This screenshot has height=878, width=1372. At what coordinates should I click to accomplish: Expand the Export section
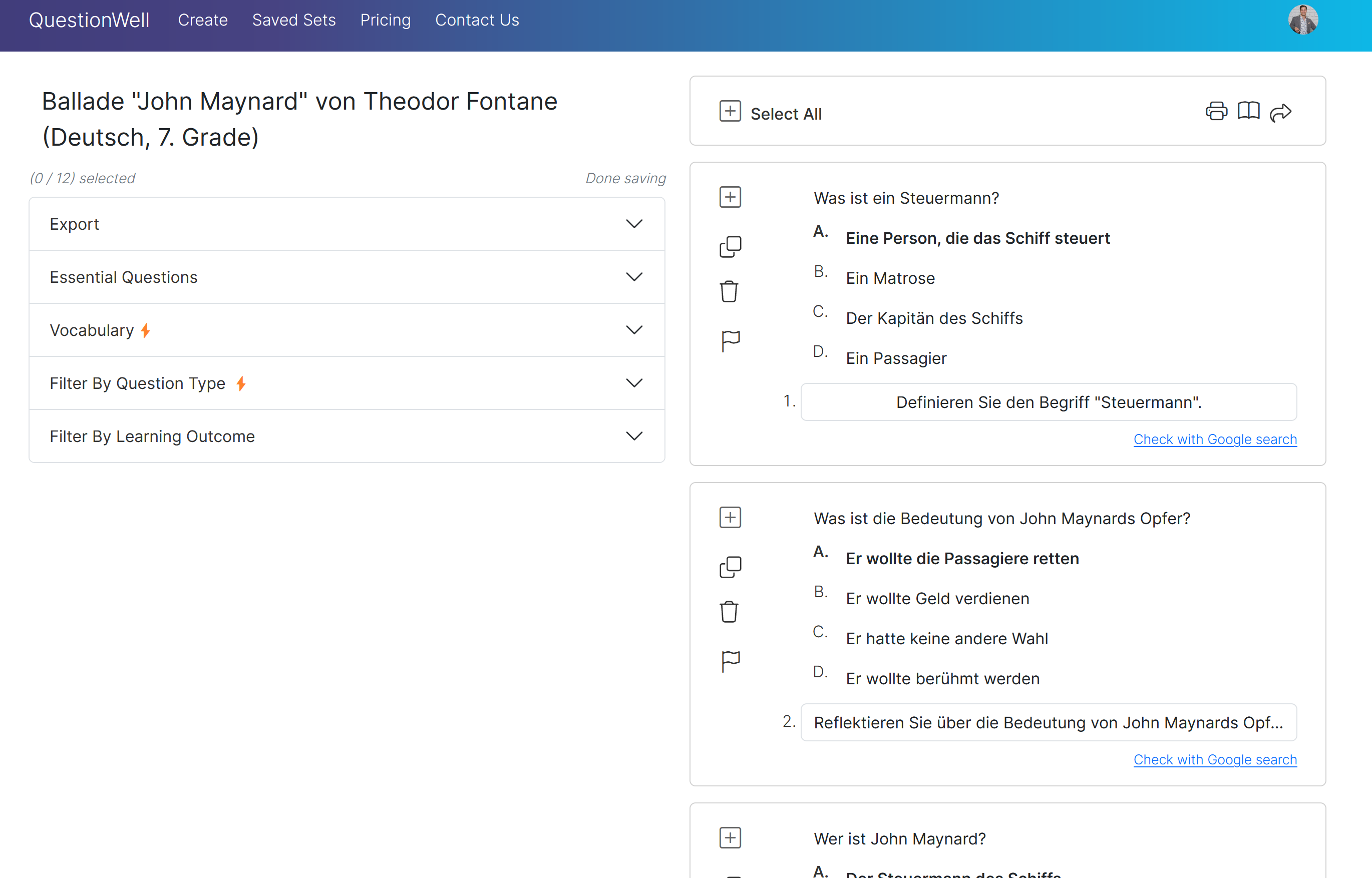pos(347,224)
